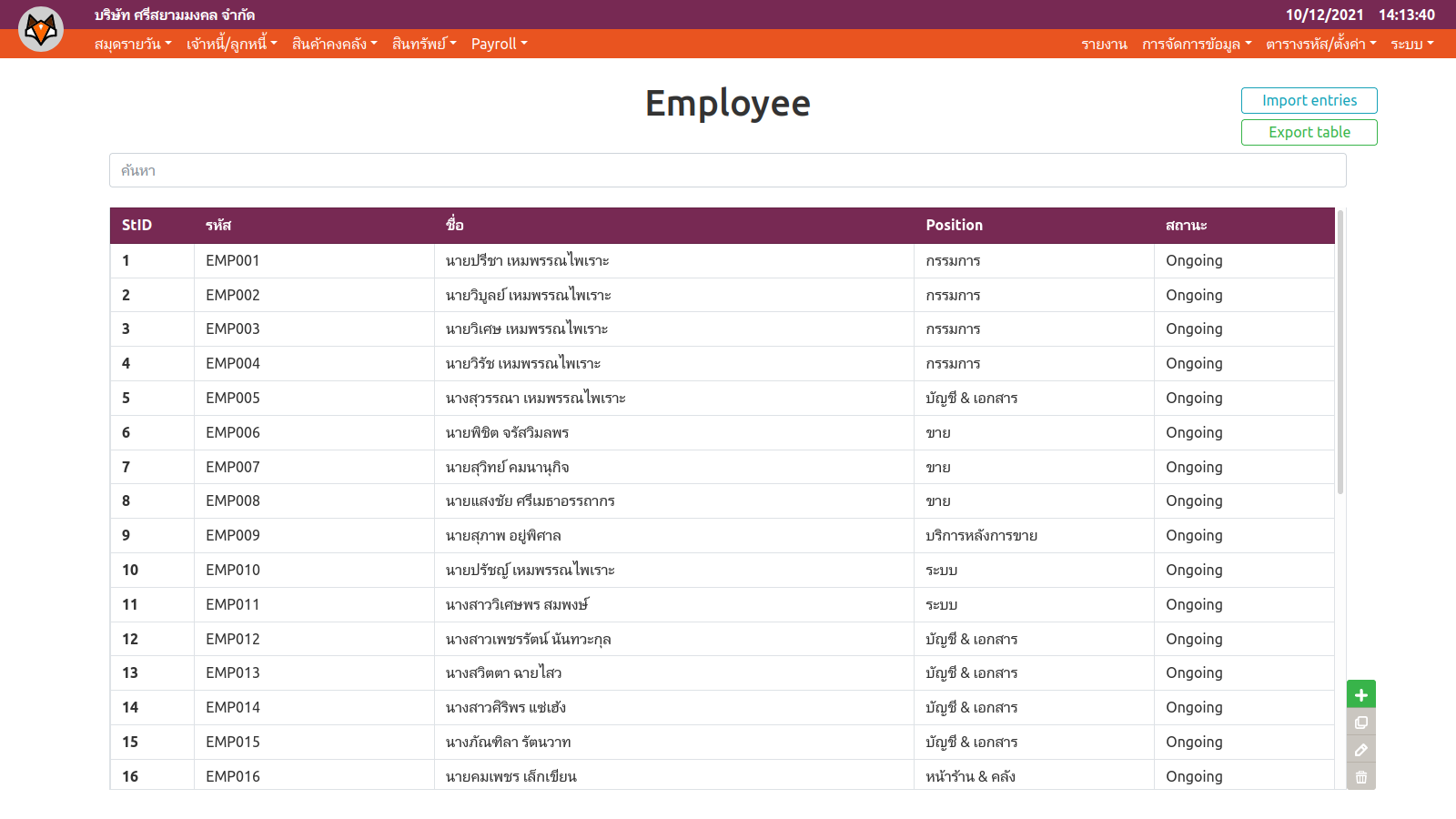Open the เจ้าหนี้/ลูกหนี้ dropdown menu
This screenshot has height=819, width=1456.
point(232,44)
